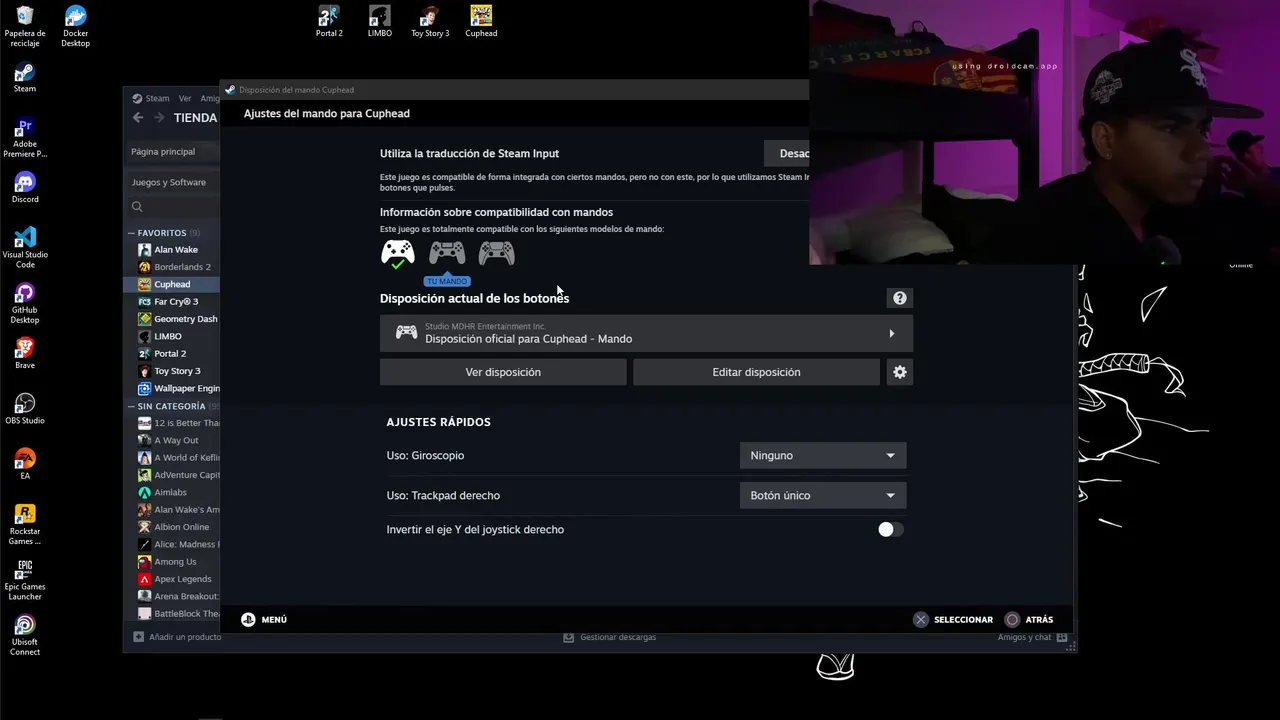Open the help question mark icon
Image resolution: width=1280 pixels, height=720 pixels.
coord(900,298)
